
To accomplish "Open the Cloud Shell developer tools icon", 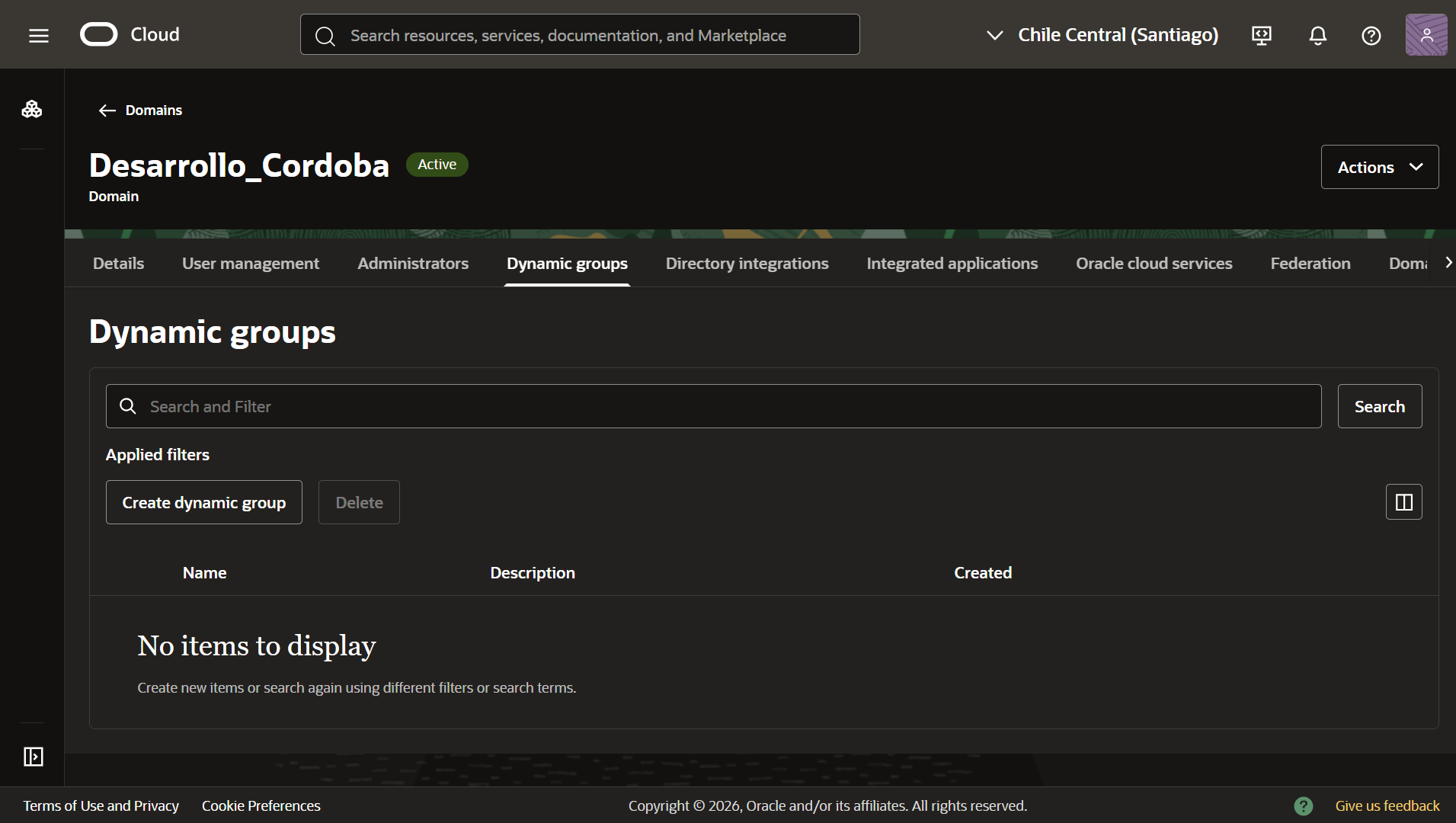I will click(x=1262, y=35).
